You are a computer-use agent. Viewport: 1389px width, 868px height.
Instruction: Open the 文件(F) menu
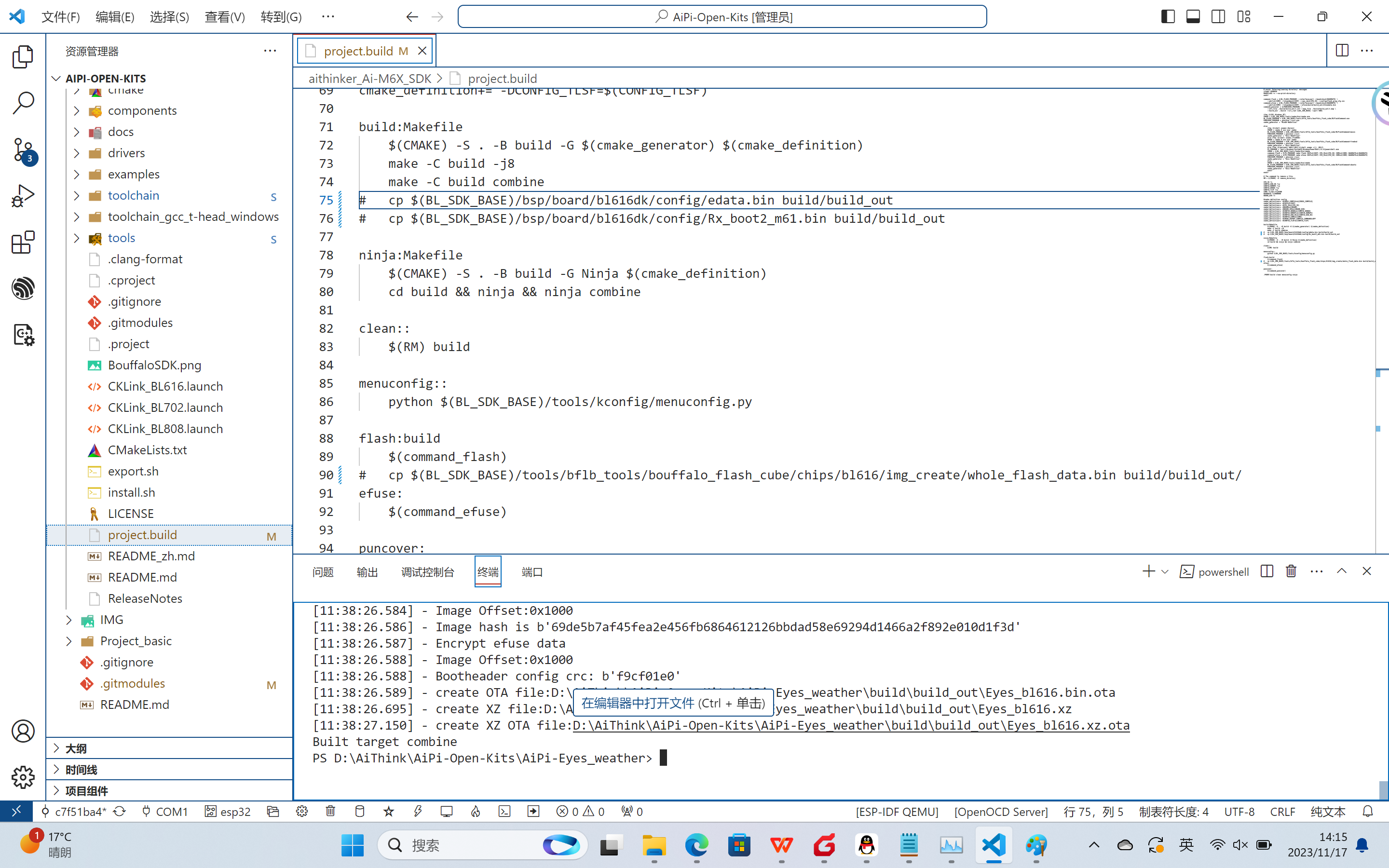coord(60,17)
